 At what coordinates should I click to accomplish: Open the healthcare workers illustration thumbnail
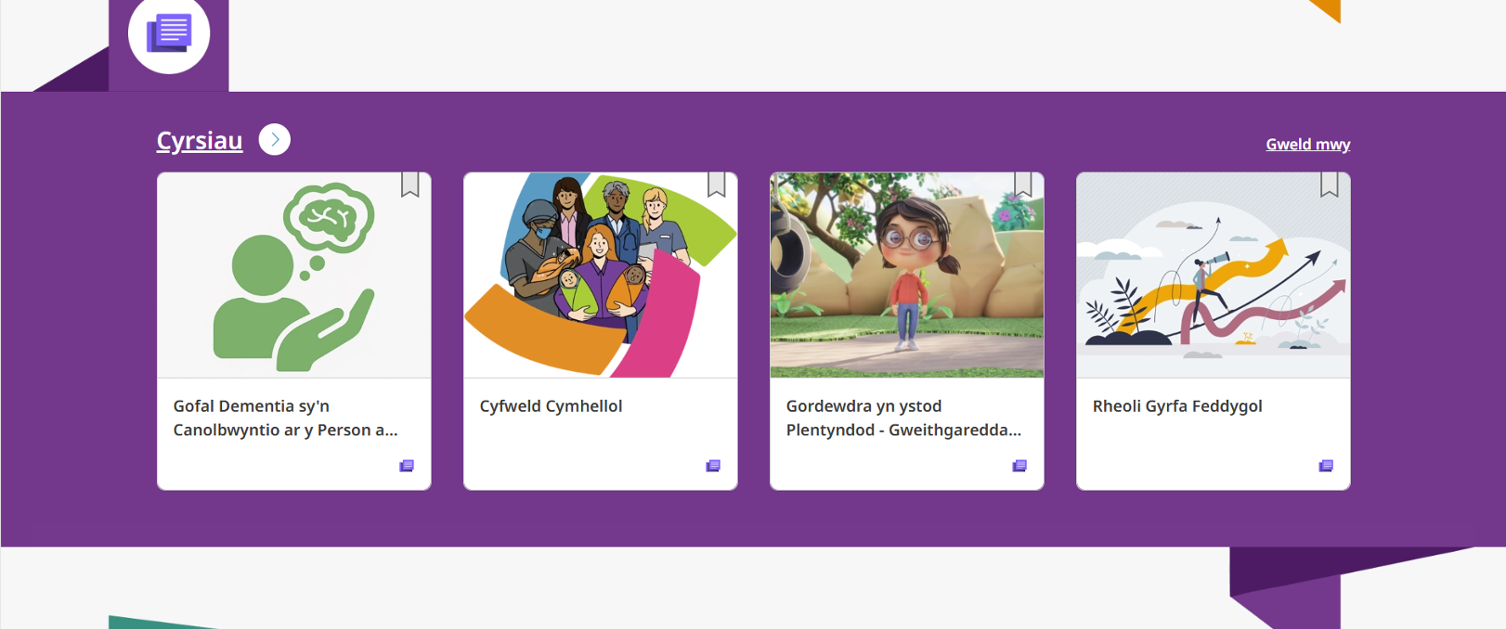click(x=600, y=275)
